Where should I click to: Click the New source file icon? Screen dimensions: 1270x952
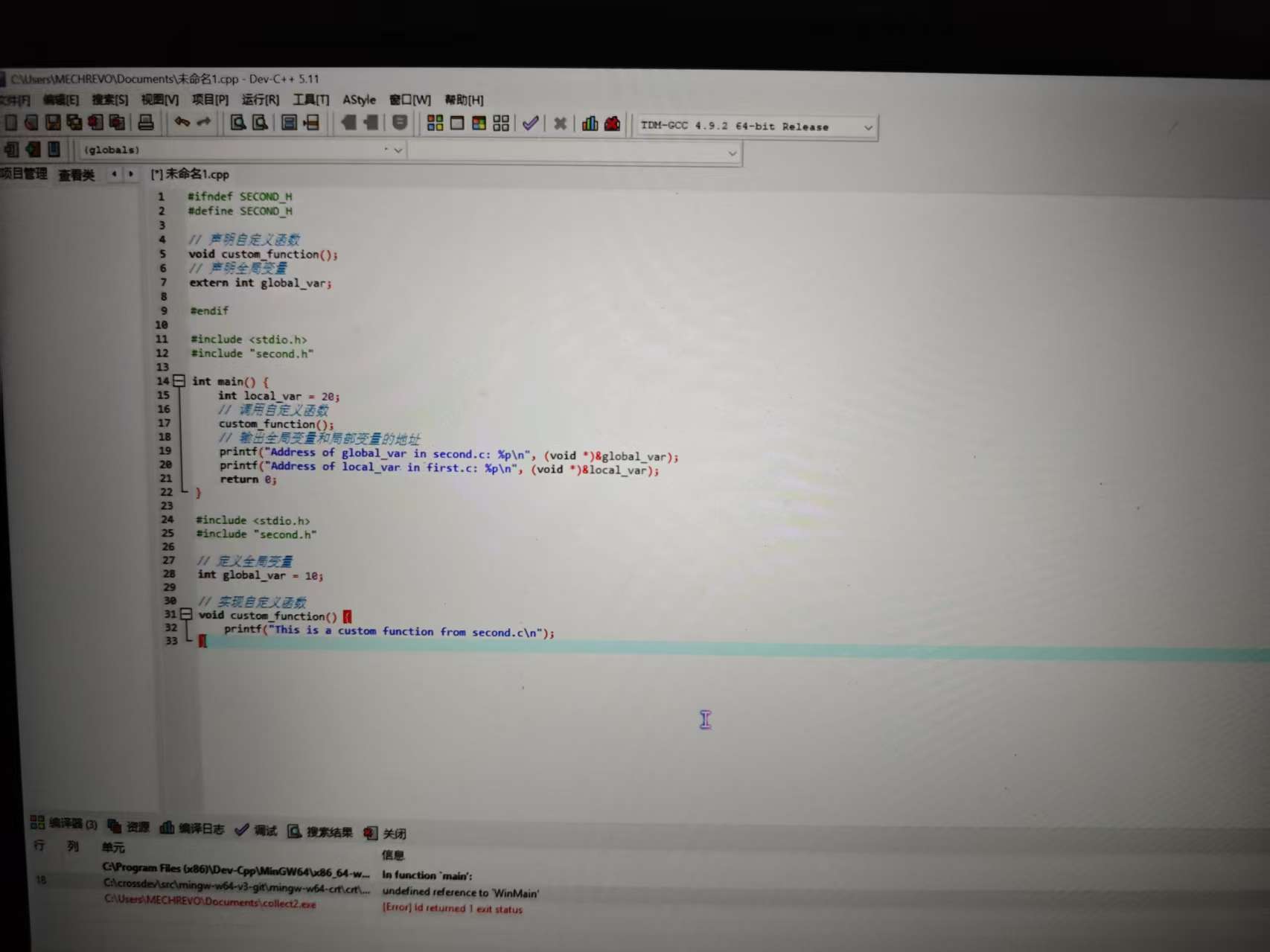coord(10,122)
